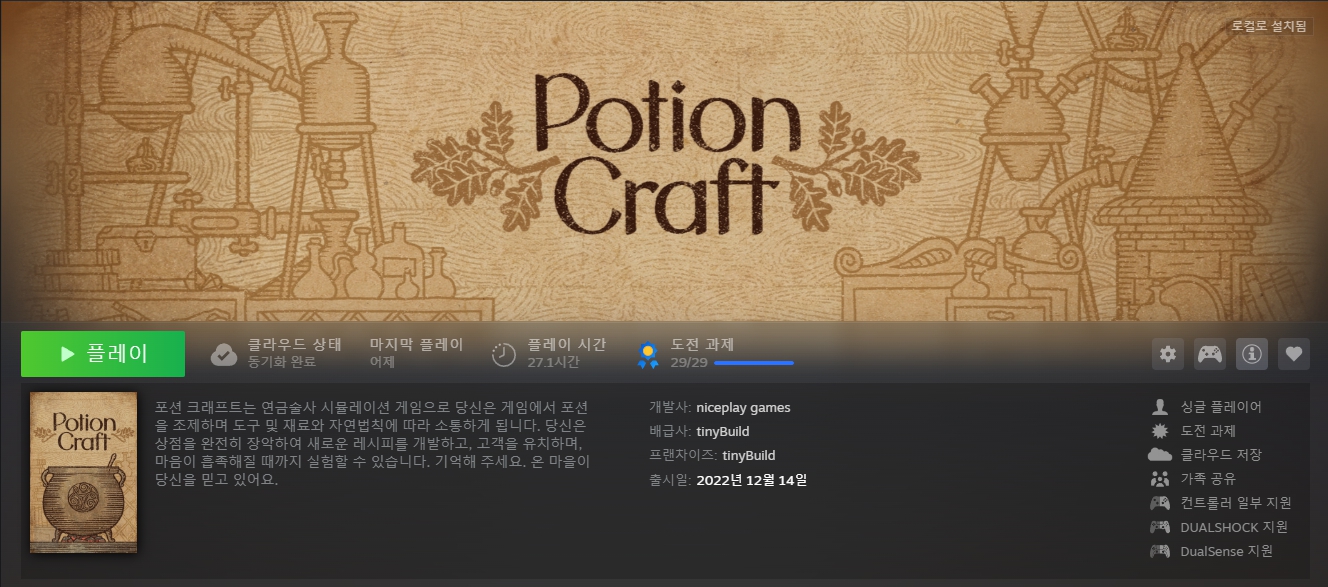Add to favorites with the heart icon
The height and width of the screenshot is (587, 1328).
tap(1294, 353)
